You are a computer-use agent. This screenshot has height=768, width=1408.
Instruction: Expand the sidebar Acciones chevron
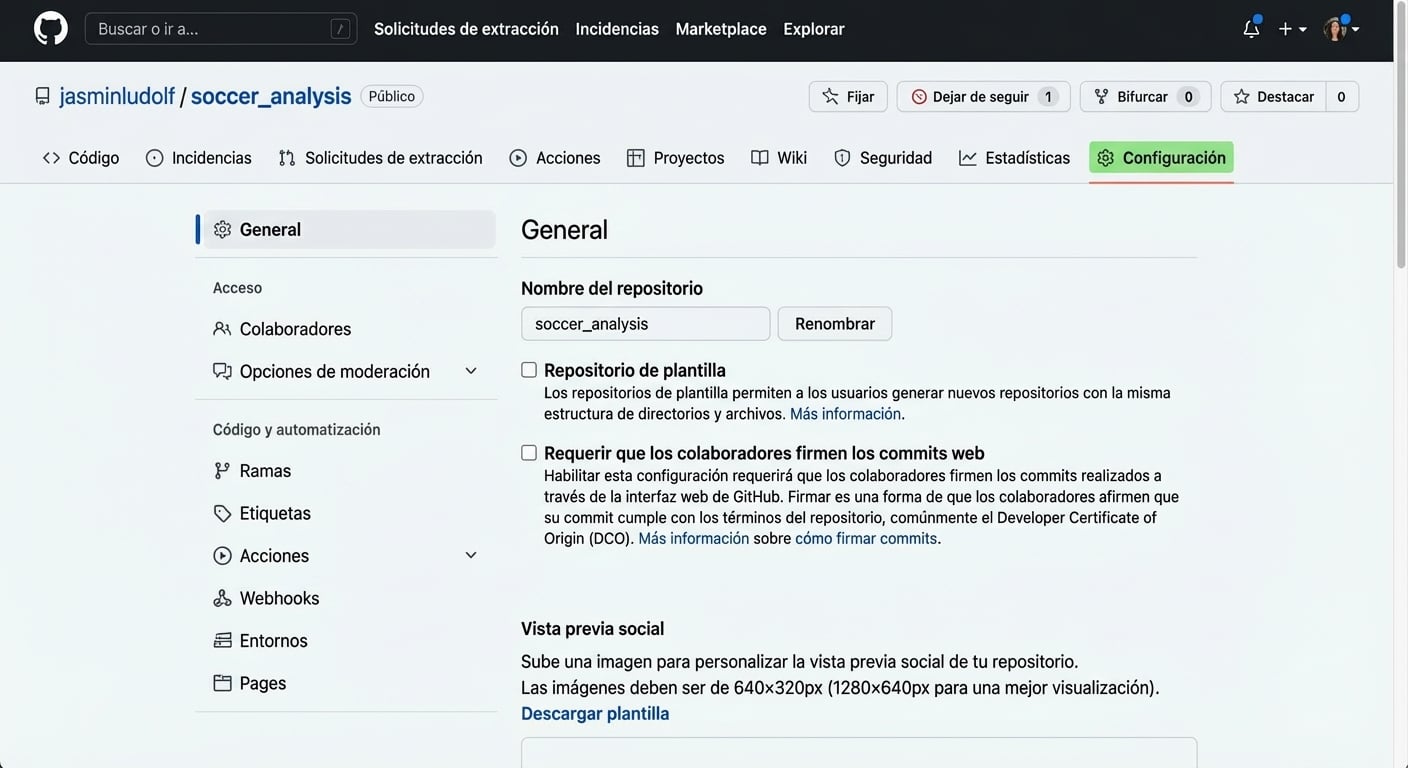471,555
